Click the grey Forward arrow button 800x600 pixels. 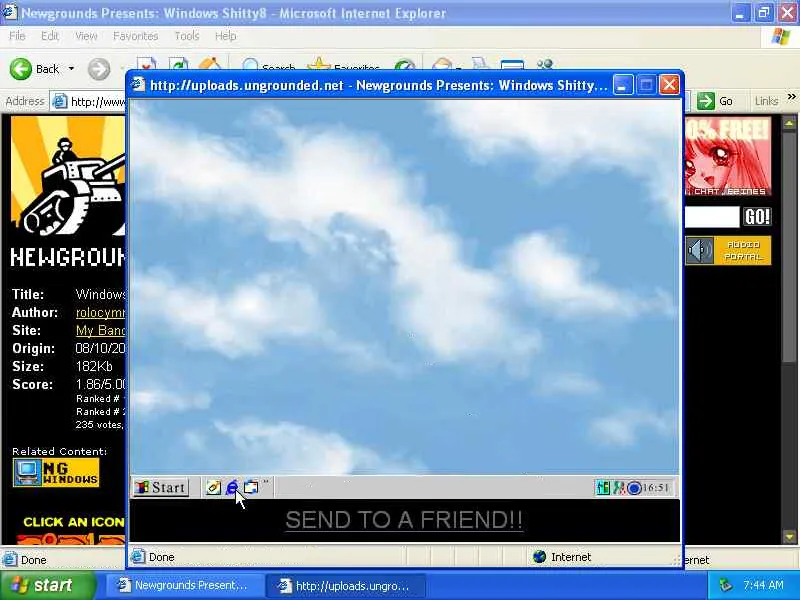pyautogui.click(x=98, y=69)
